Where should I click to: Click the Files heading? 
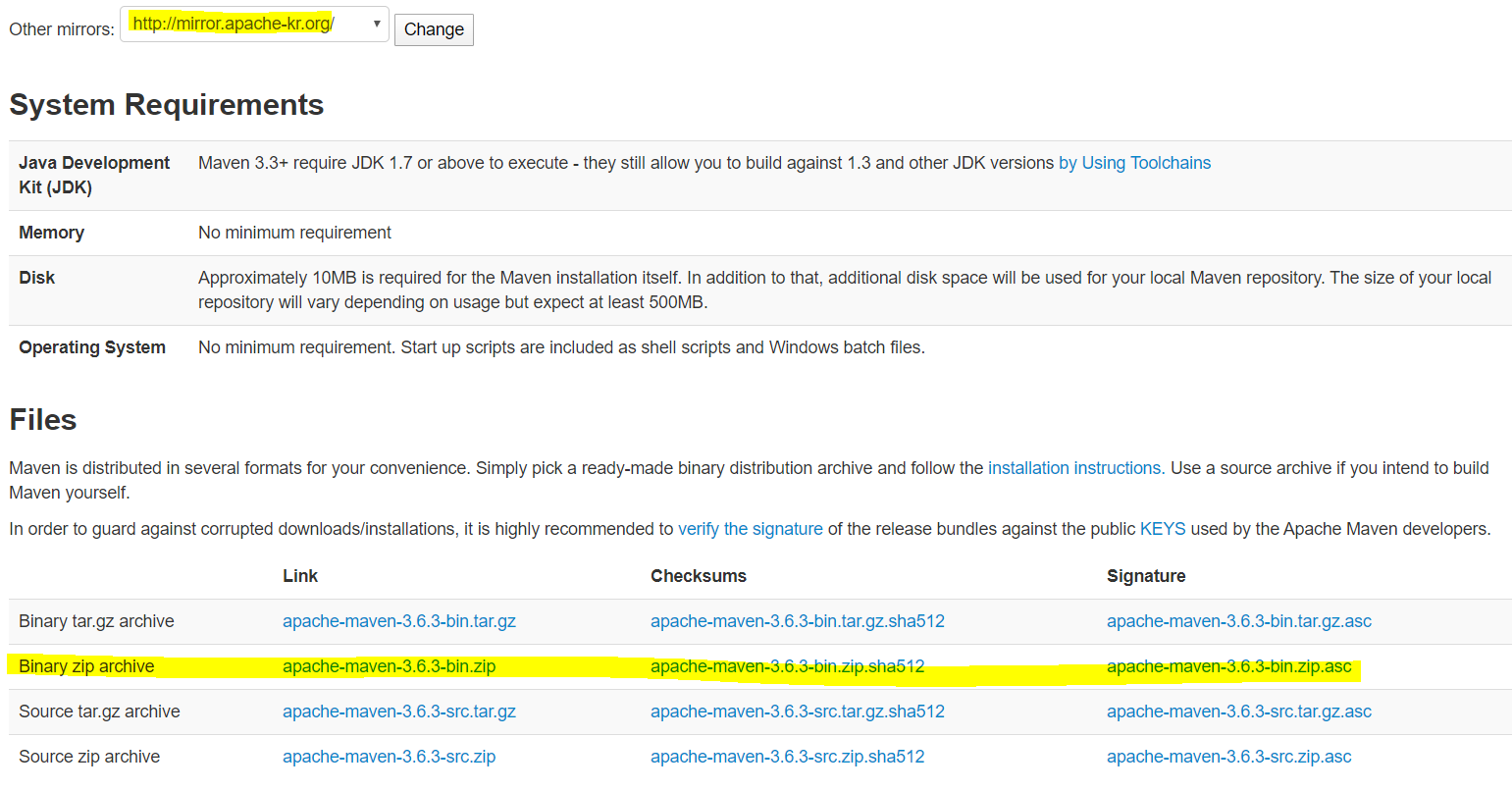[x=43, y=420]
